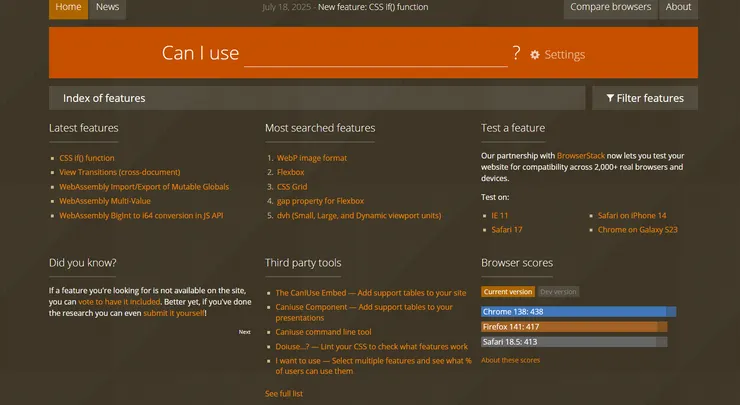
Task: Switch to Current version browser scores
Action: [x=508, y=292]
